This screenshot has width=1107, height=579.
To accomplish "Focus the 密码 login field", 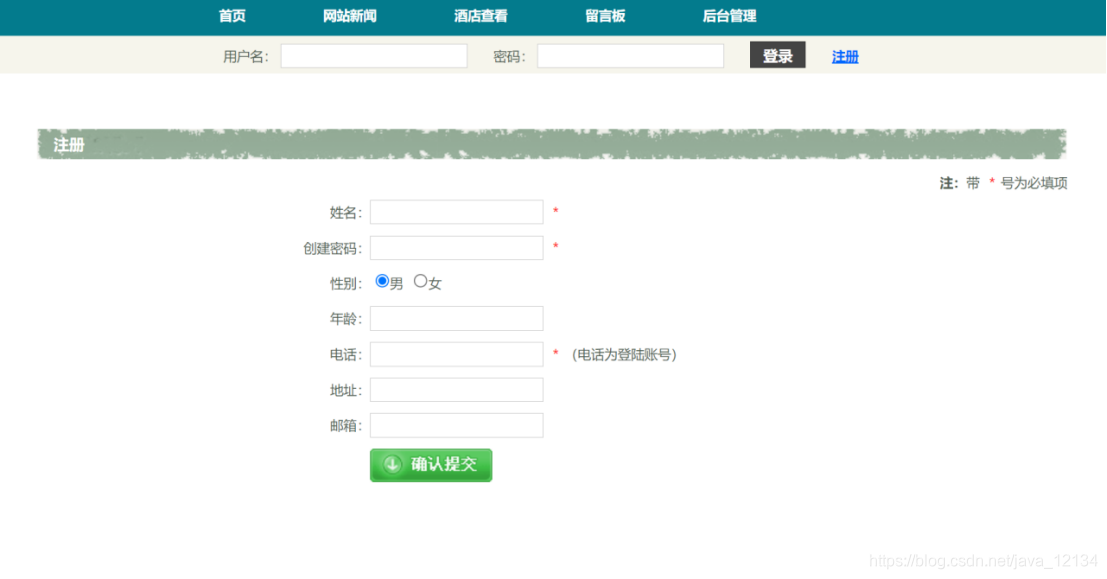I will (x=630, y=56).
